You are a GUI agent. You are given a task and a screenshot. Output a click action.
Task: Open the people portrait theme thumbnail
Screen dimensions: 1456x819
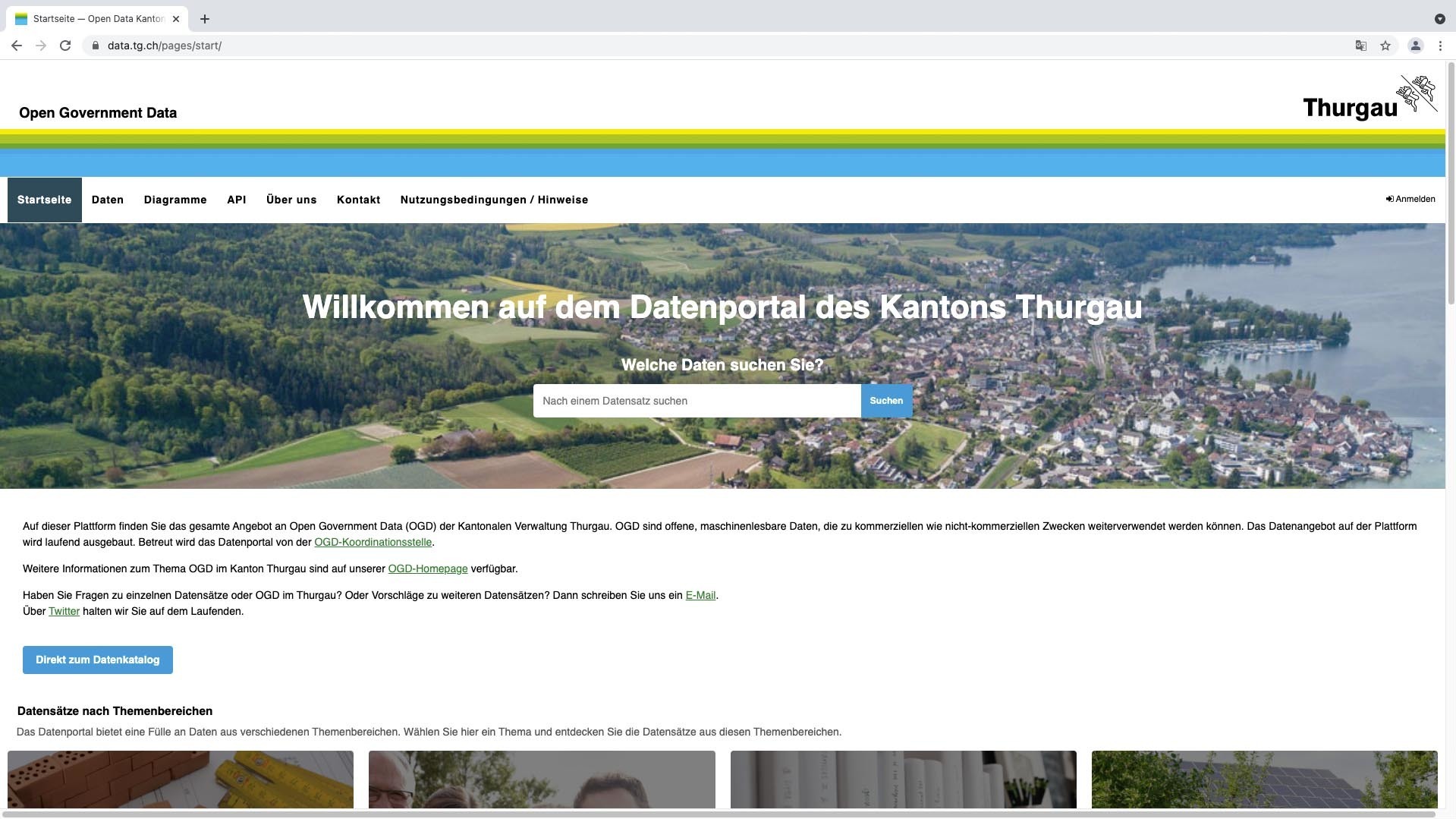pyautogui.click(x=542, y=780)
